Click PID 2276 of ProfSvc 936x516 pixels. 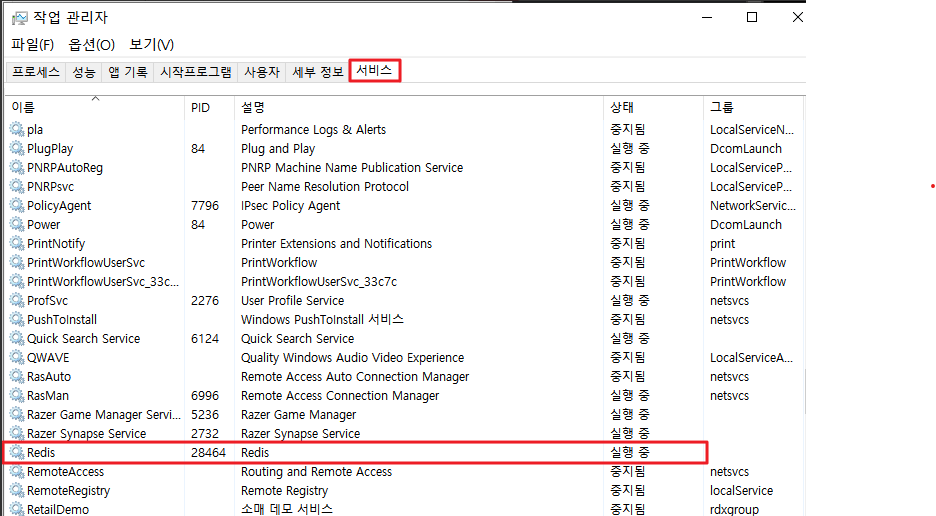click(205, 300)
